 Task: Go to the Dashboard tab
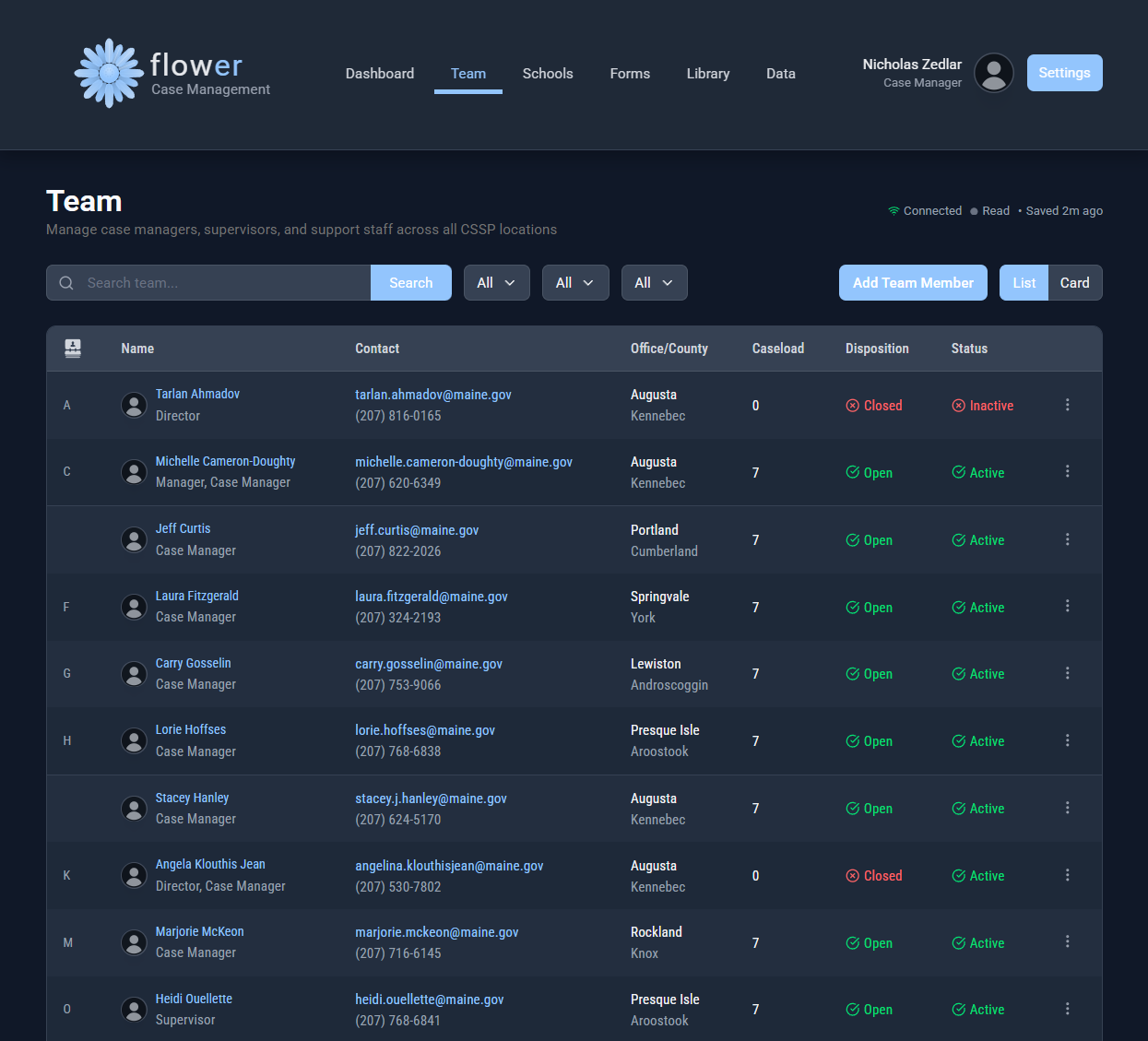tap(379, 74)
